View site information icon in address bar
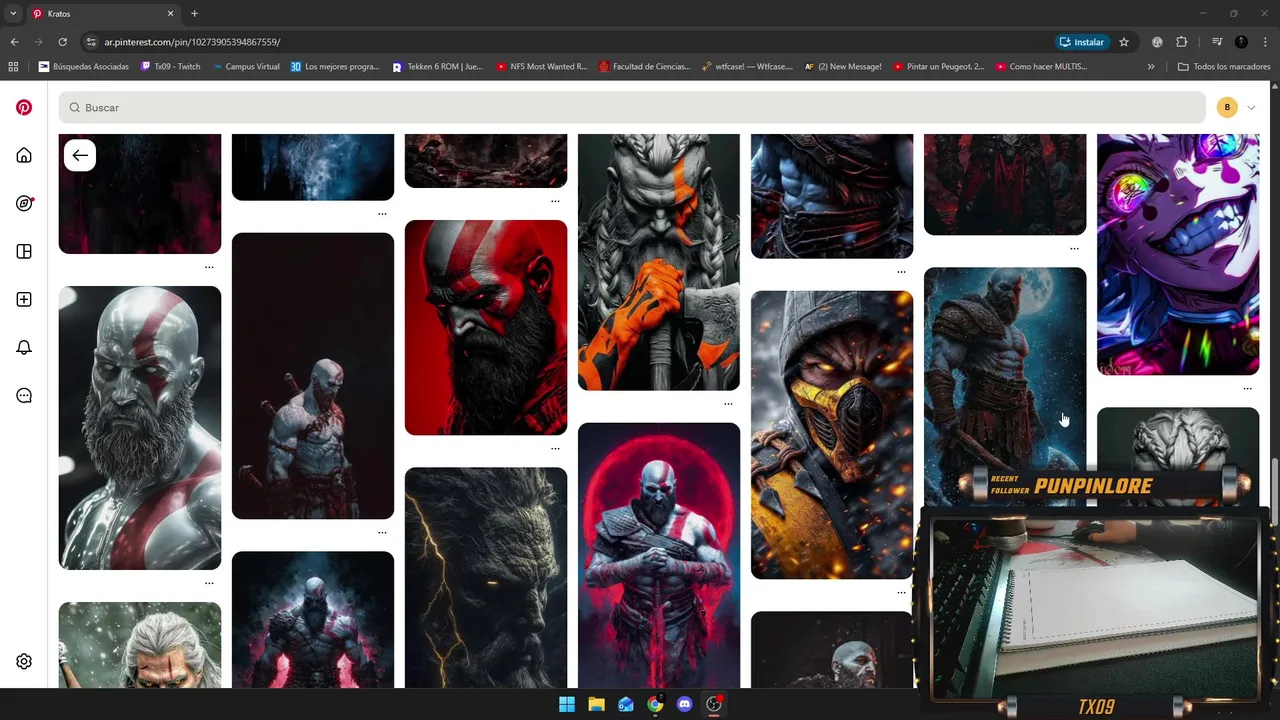Screen dimensions: 1280x720 tap(91, 42)
